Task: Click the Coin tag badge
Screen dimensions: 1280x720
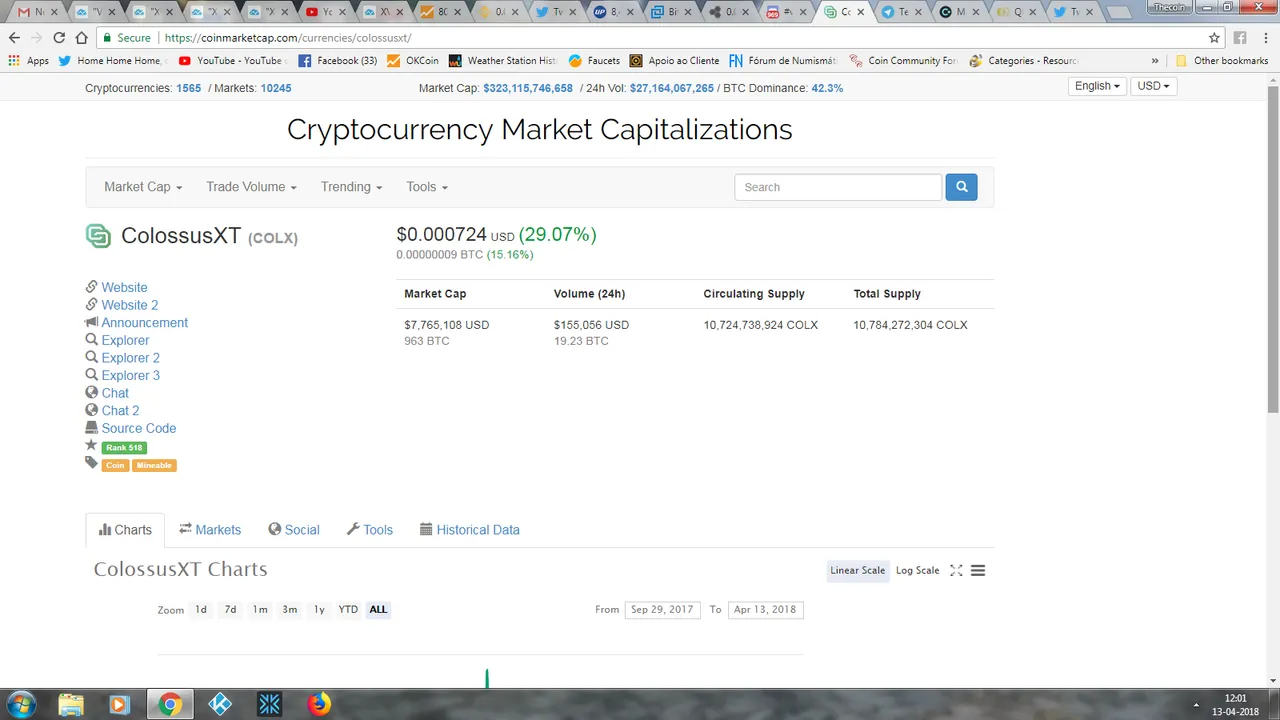Action: tap(115, 465)
